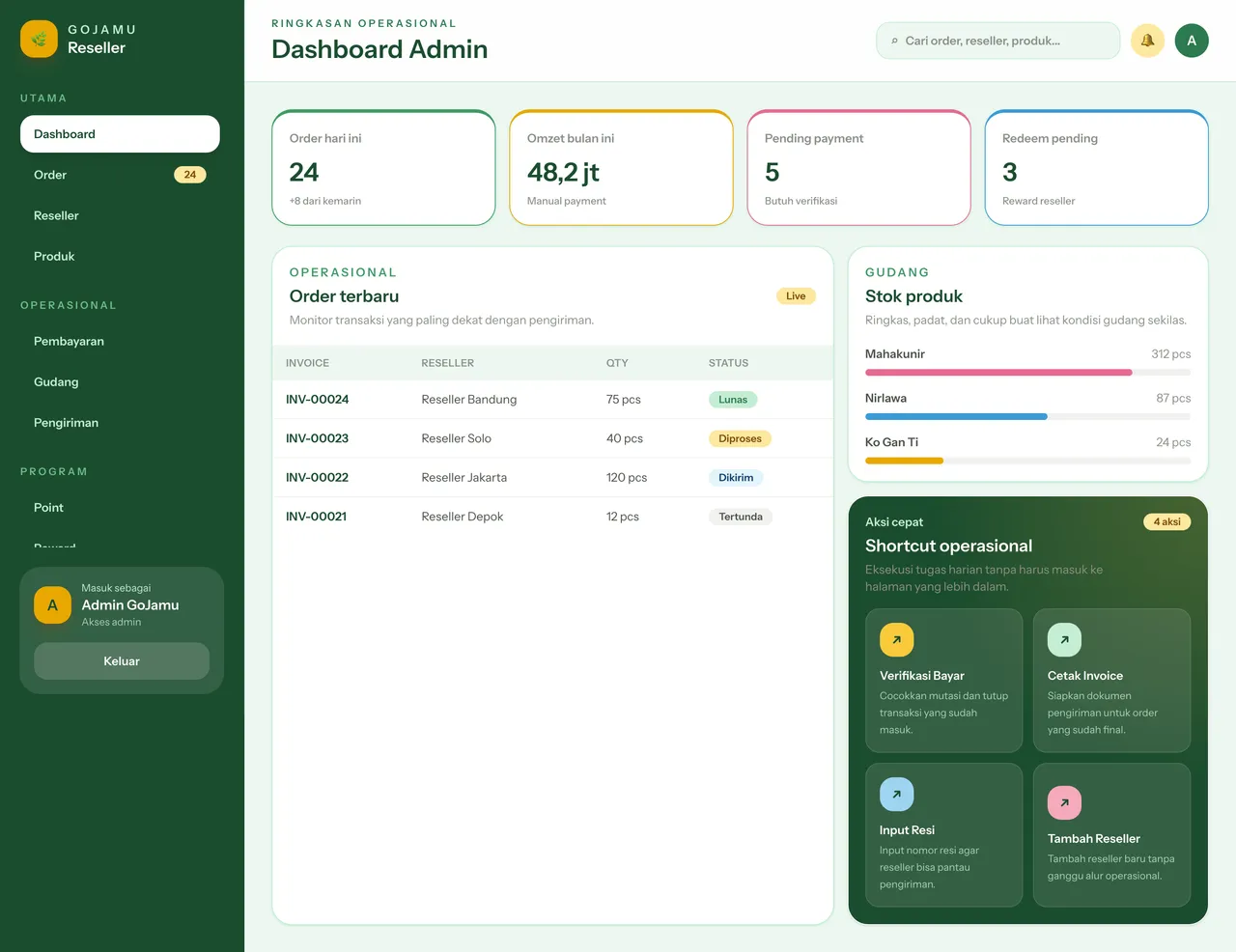This screenshot has height=952, width=1236.
Task: Open the user avatar A in header
Action: tap(1192, 41)
